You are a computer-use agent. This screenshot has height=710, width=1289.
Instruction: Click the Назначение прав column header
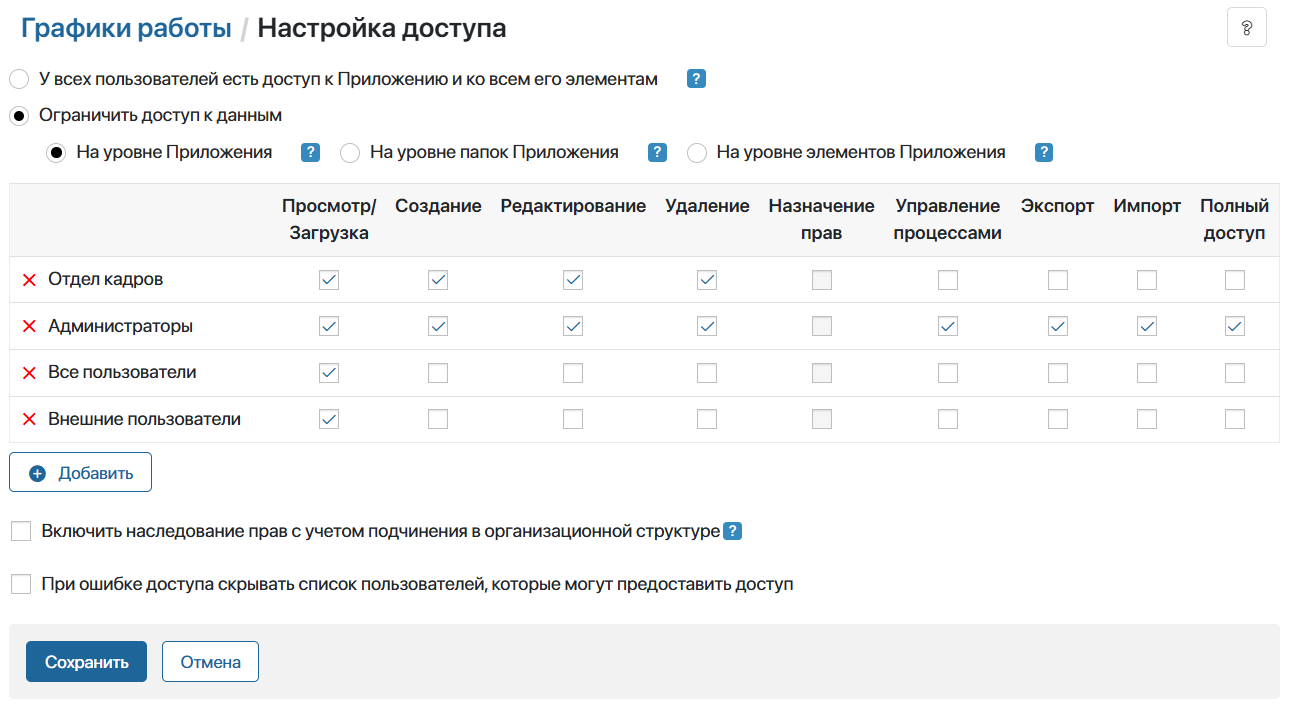[821, 220]
